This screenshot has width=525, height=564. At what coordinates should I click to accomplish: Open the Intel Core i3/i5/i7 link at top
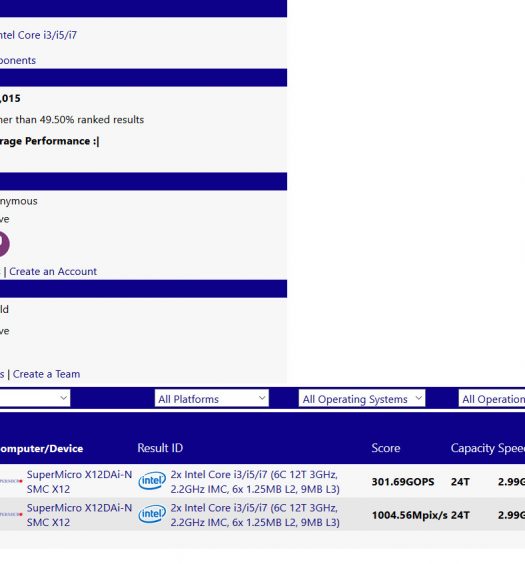pos(38,35)
